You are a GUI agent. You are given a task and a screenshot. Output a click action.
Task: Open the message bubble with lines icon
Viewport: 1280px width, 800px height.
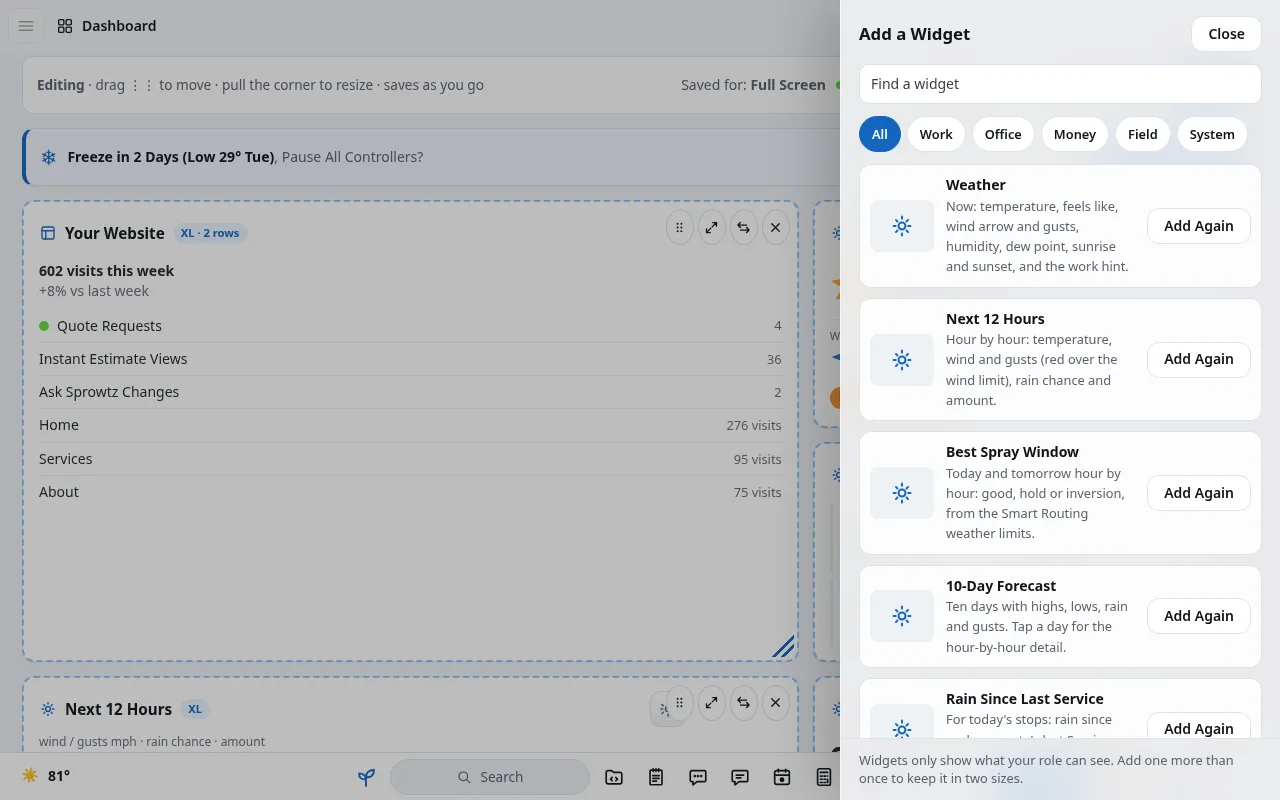pos(740,777)
